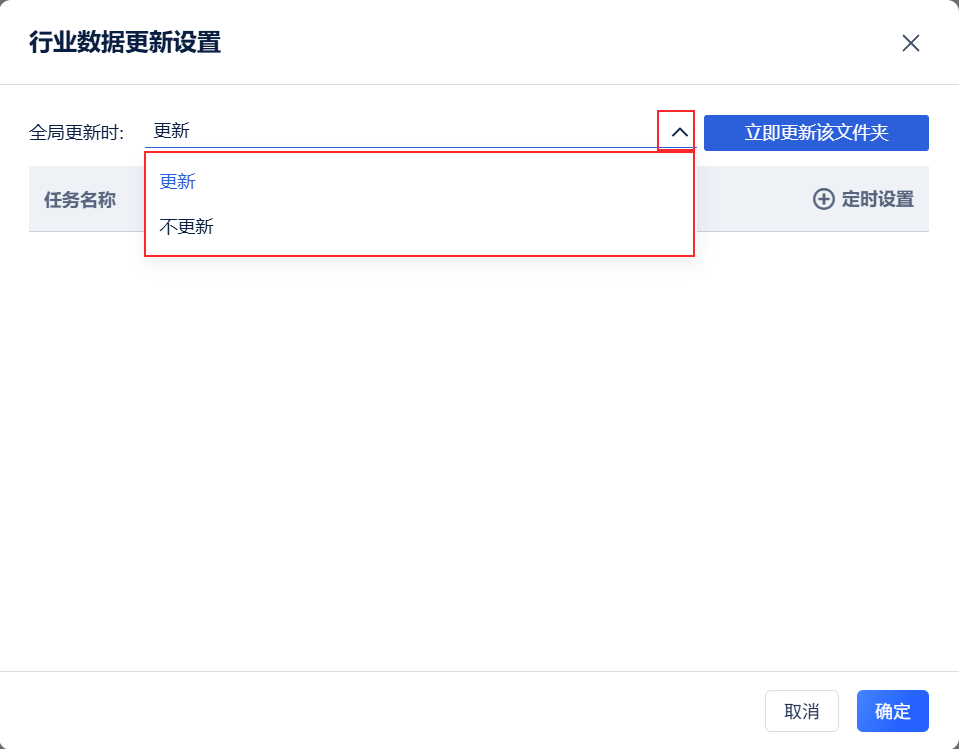Screen dimensions: 959x749
Task: Click the underline of the 全局更新时 dropdown
Action: click(x=400, y=147)
